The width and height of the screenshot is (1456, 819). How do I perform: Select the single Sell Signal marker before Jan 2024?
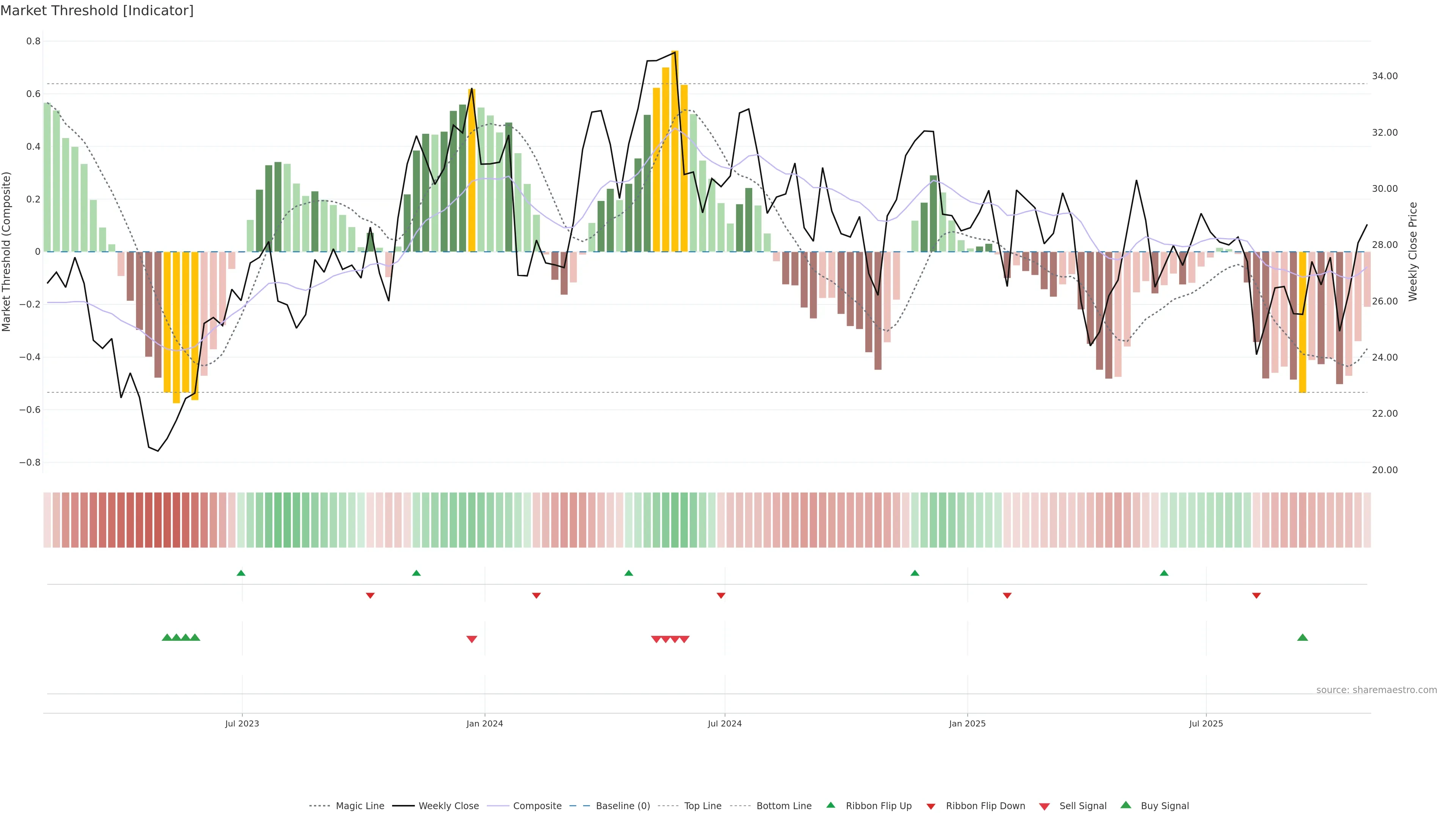pos(471,639)
